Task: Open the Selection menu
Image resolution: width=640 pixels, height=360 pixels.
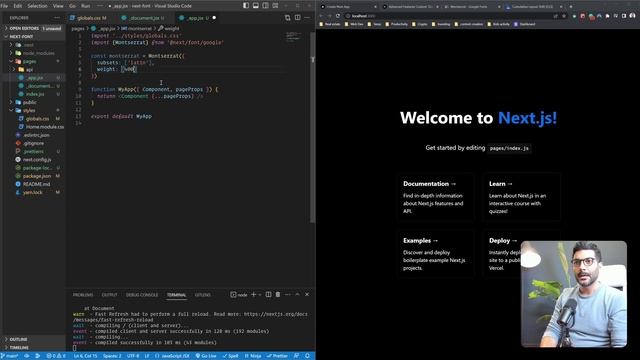Action: (x=37, y=6)
